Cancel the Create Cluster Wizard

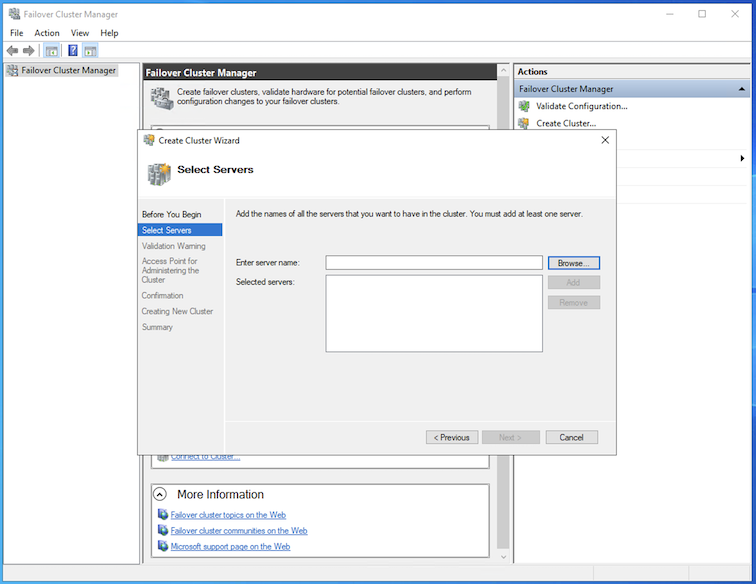coord(571,437)
